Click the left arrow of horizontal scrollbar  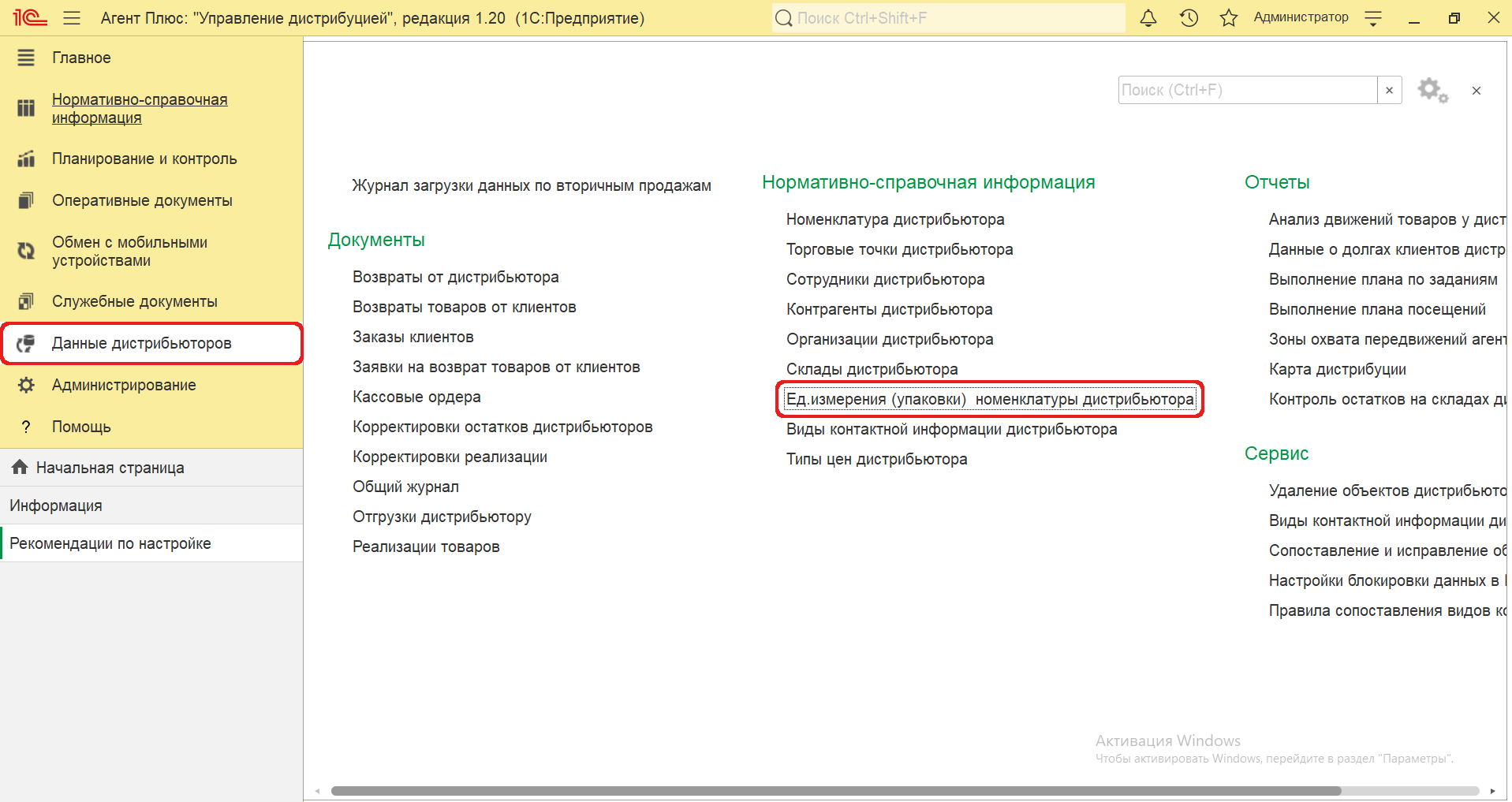click(318, 791)
